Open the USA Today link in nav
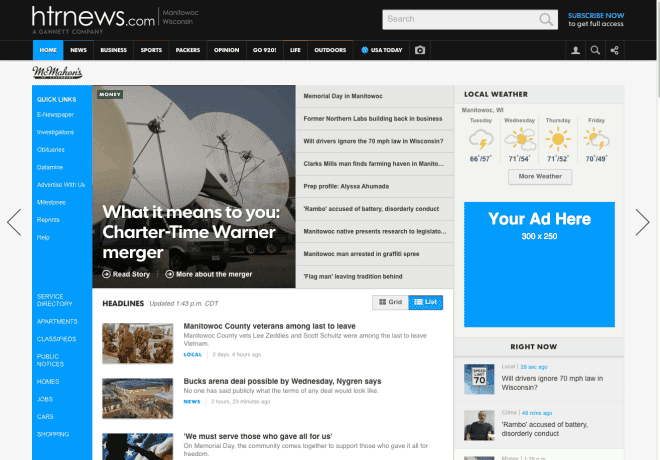660x460 pixels. (381, 50)
